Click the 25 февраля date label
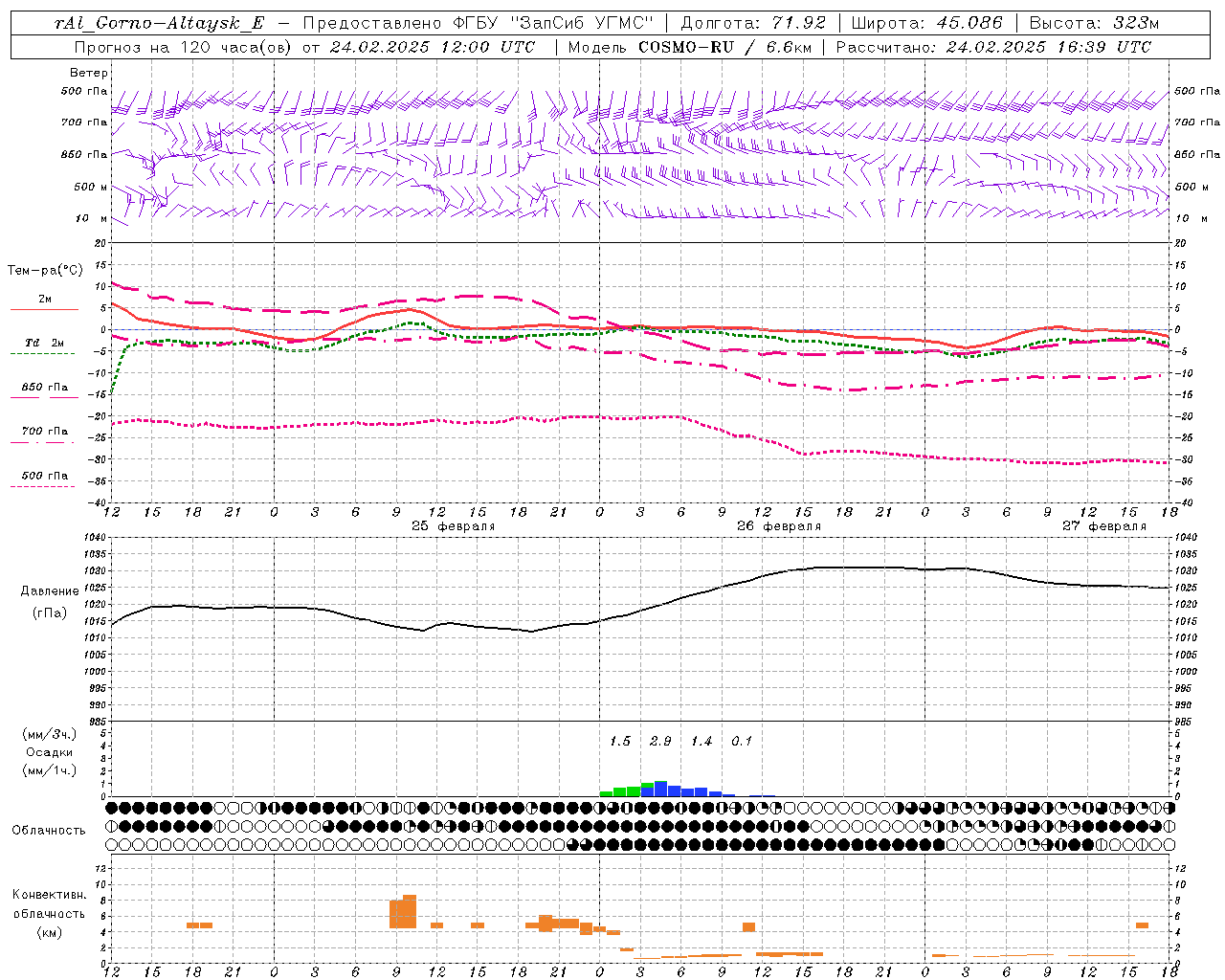 tap(454, 526)
